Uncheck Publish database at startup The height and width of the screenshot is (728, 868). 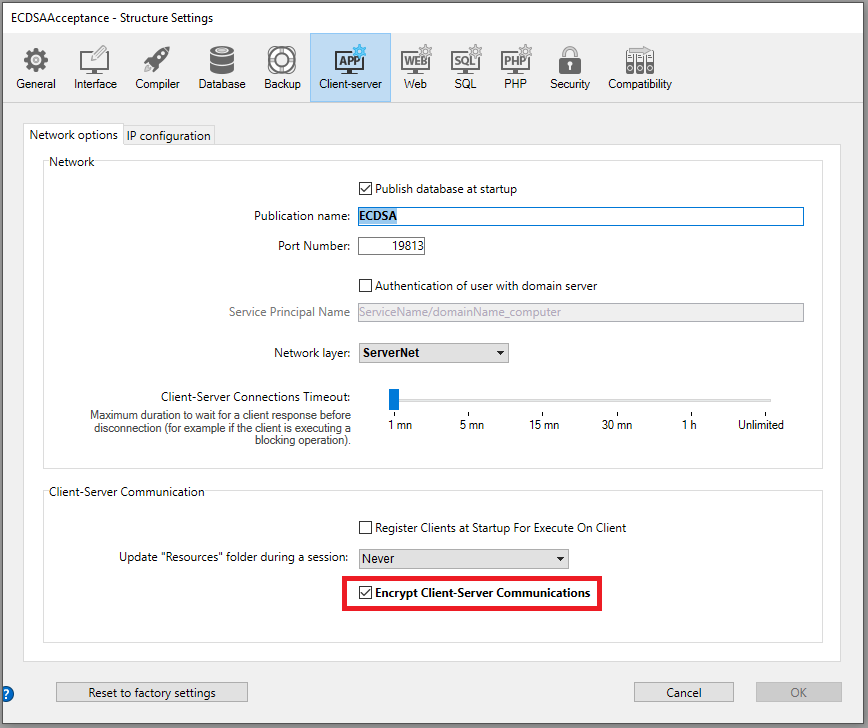(365, 189)
